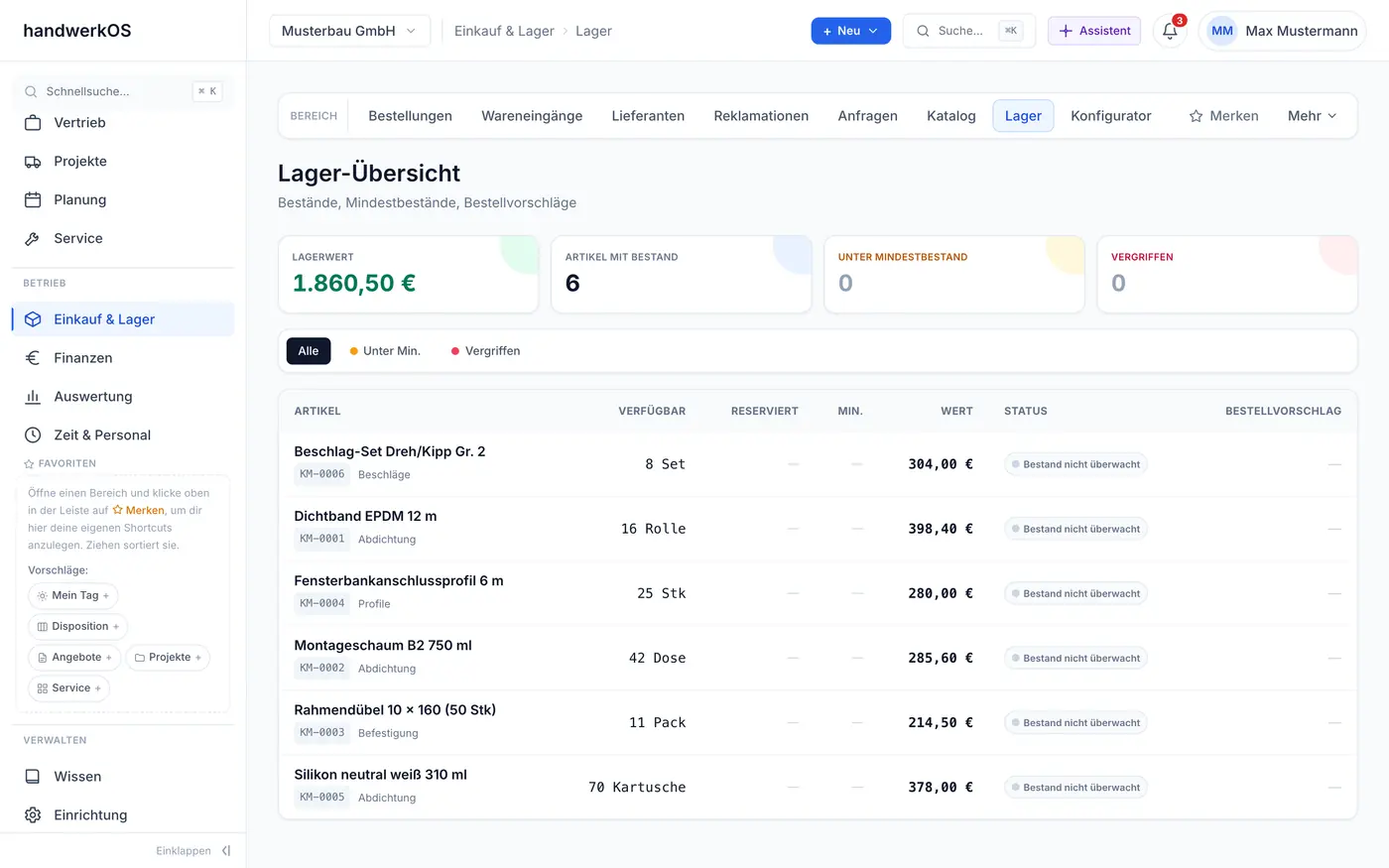This screenshot has height=868, width=1389.
Task: Select article code KM-0005
Action: [x=322, y=798]
